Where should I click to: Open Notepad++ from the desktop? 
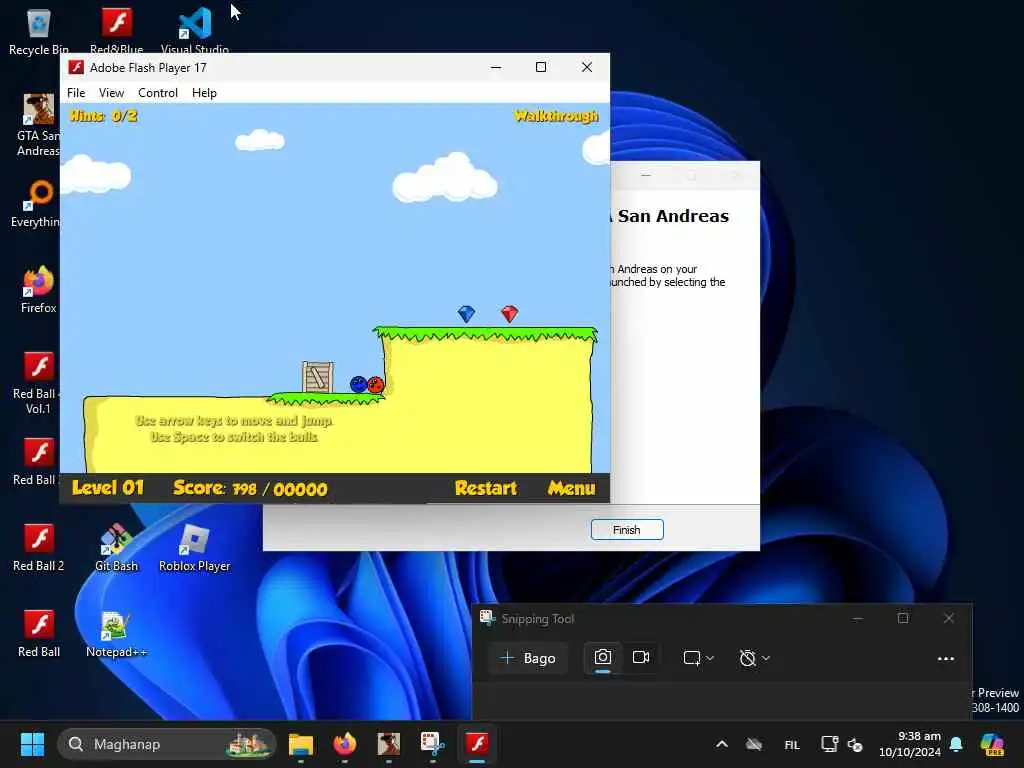click(116, 634)
